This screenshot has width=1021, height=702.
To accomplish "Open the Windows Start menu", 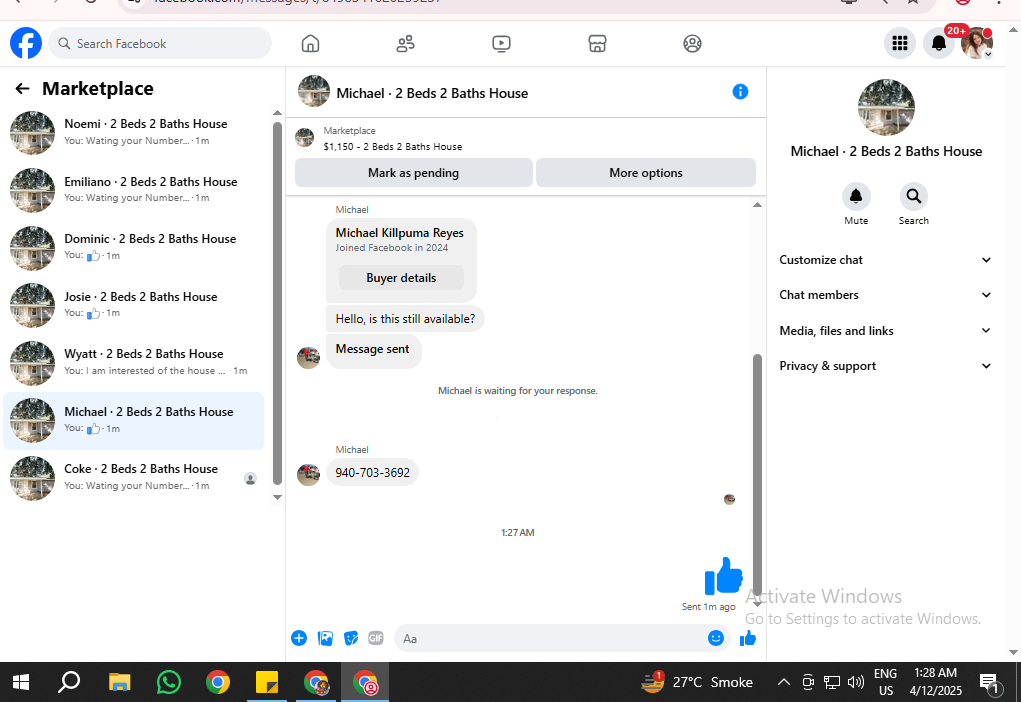I will (21, 682).
